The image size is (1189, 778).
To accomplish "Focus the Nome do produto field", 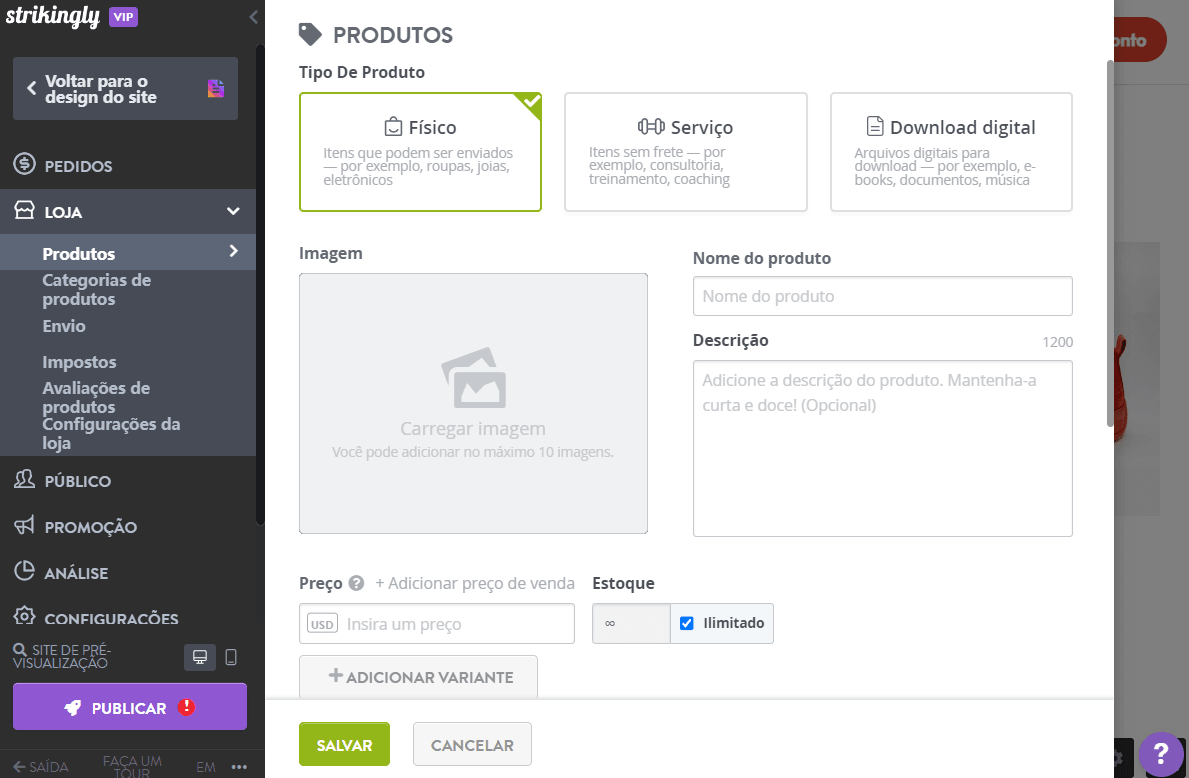I will (882, 296).
